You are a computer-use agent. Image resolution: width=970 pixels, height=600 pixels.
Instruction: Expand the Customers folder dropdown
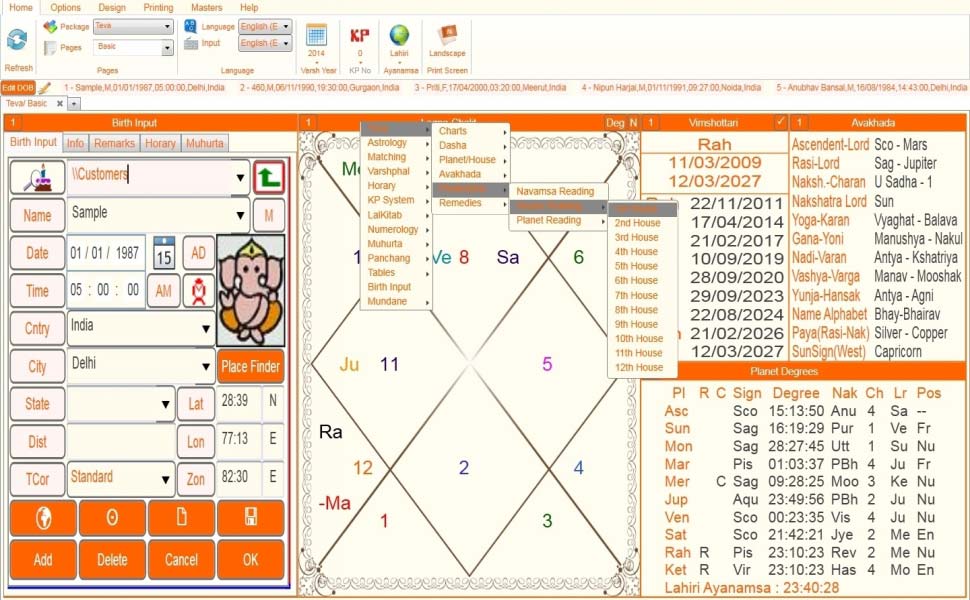click(x=240, y=178)
